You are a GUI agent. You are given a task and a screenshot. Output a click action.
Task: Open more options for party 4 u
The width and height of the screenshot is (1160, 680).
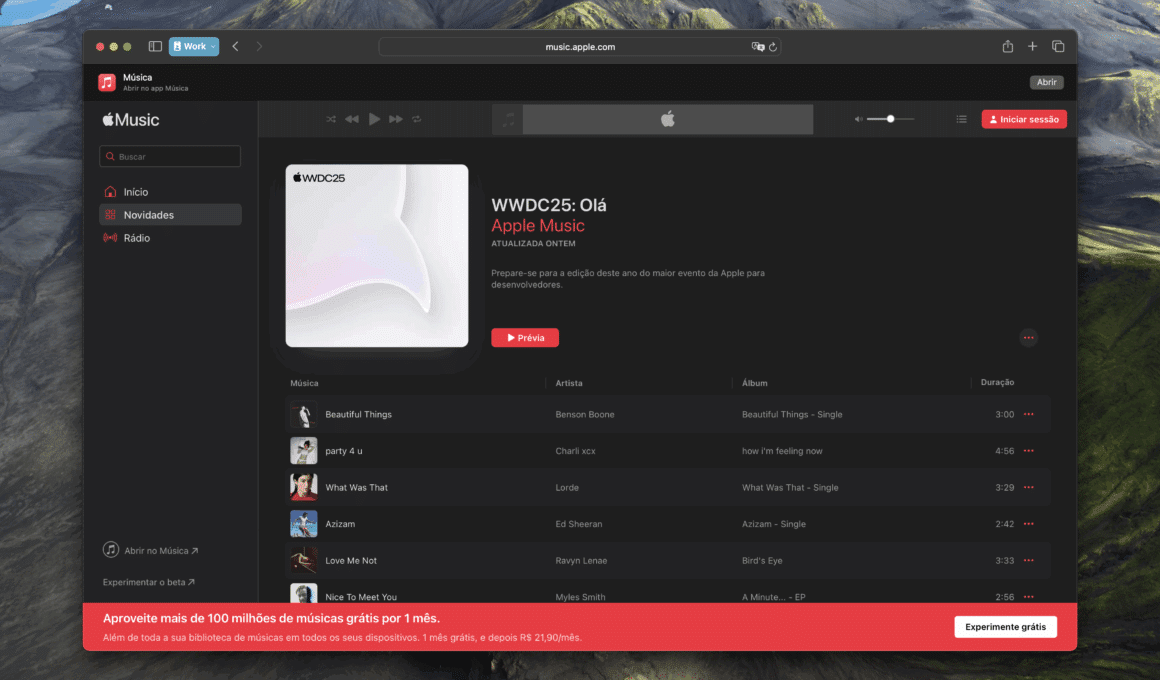1028,451
